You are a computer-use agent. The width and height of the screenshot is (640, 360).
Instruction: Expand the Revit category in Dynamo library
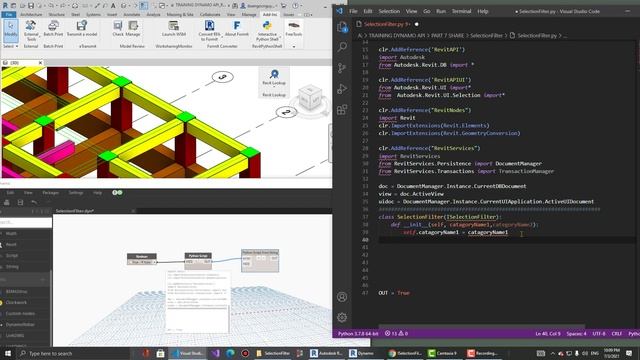pyautogui.click(x=11, y=244)
